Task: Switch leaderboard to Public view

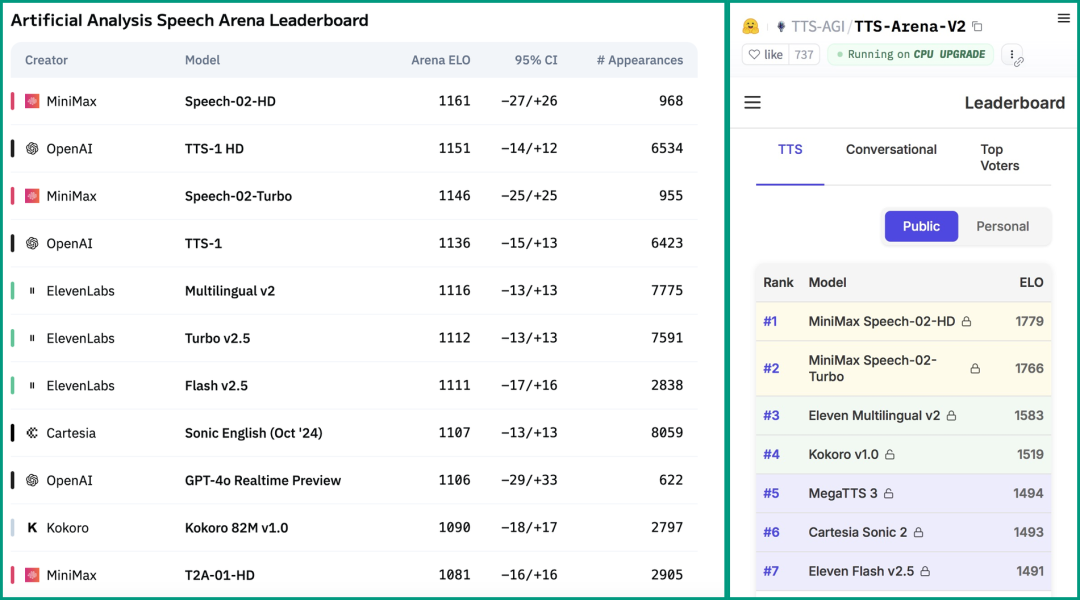Action: [921, 227]
